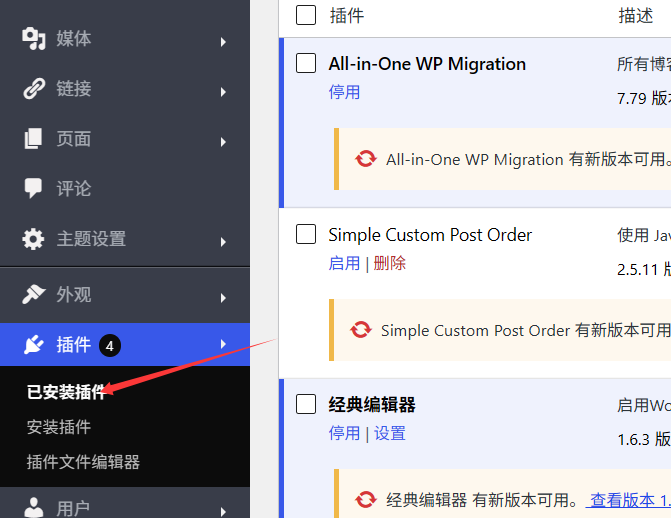
Task: Click the Links (链接) chain icon
Action: click(34, 89)
